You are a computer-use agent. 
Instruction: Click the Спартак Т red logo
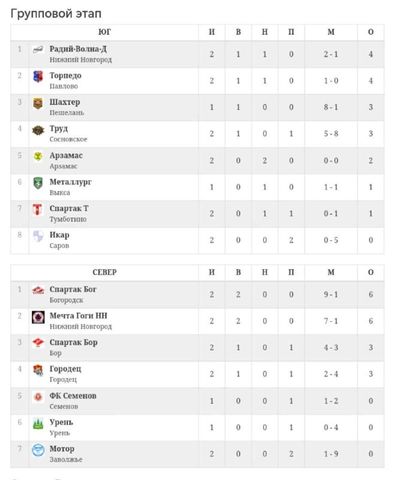pos(38,210)
